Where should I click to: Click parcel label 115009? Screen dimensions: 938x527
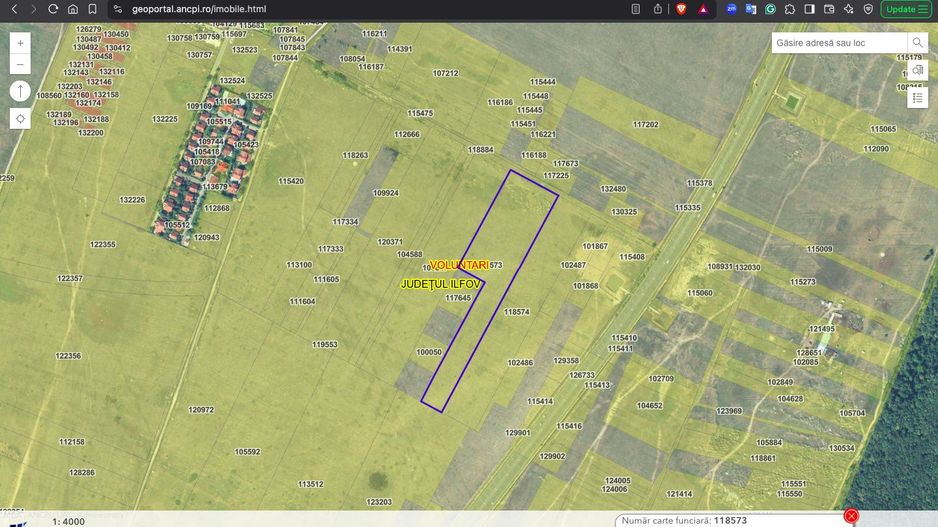point(819,249)
